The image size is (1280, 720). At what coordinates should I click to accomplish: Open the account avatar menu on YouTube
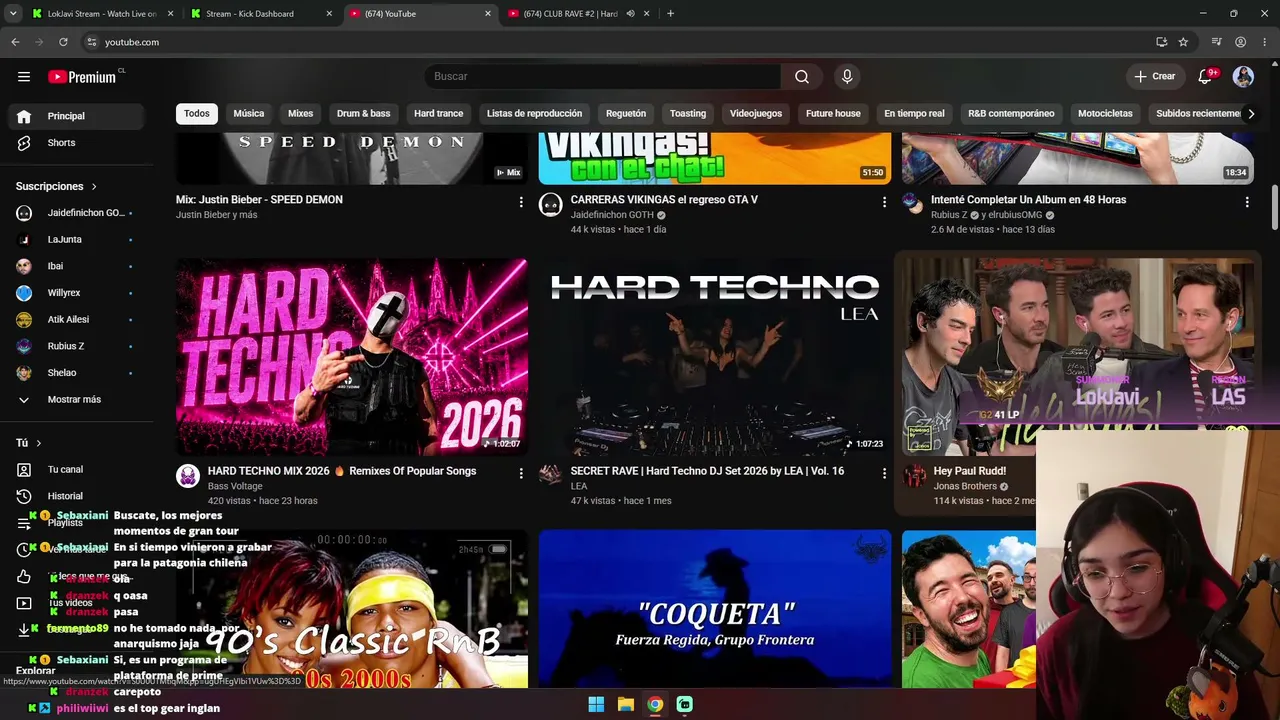click(1243, 77)
